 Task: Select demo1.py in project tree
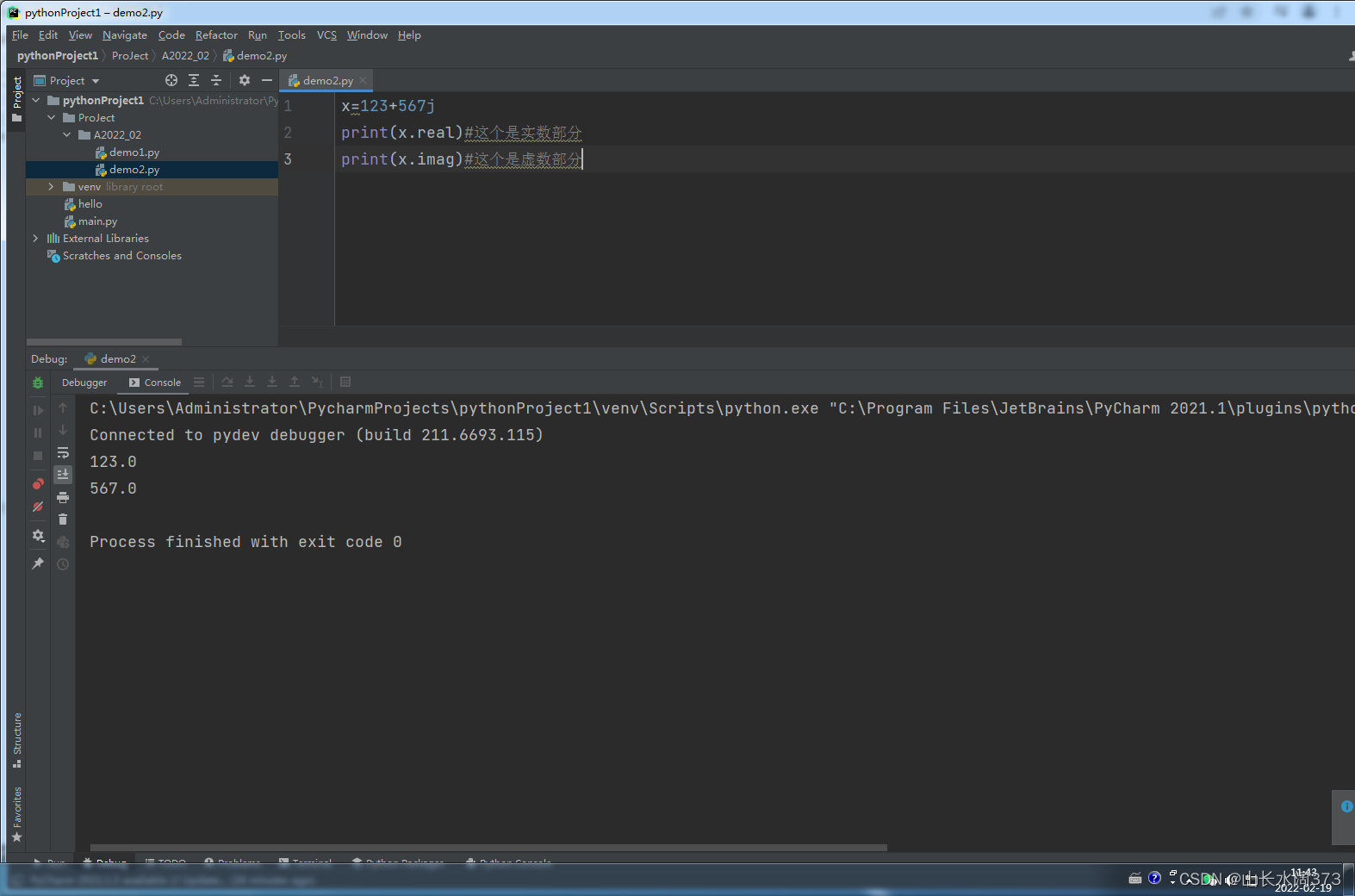pos(127,152)
